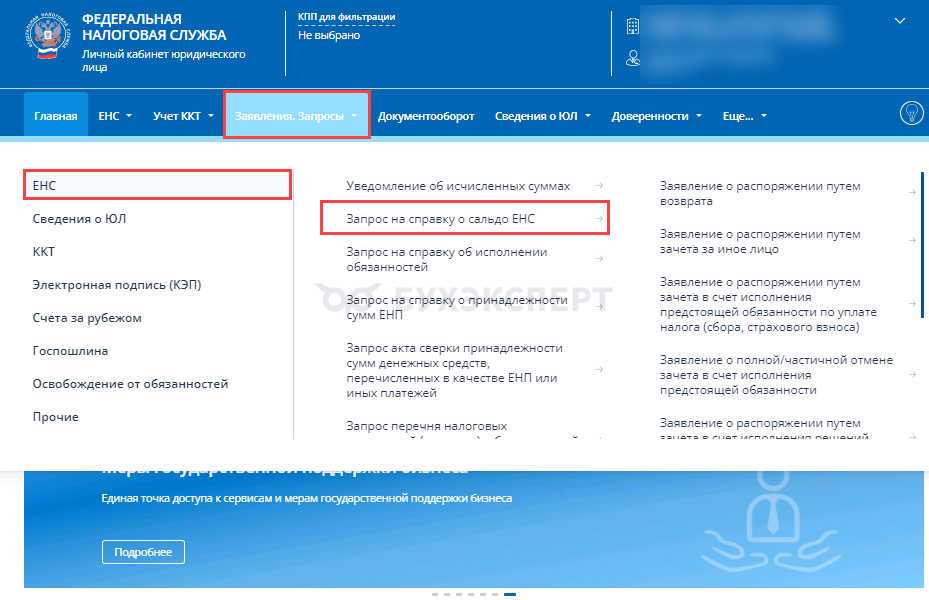Click the user profile icon
Image resolution: width=929 pixels, height=600 pixels.
(x=633, y=58)
